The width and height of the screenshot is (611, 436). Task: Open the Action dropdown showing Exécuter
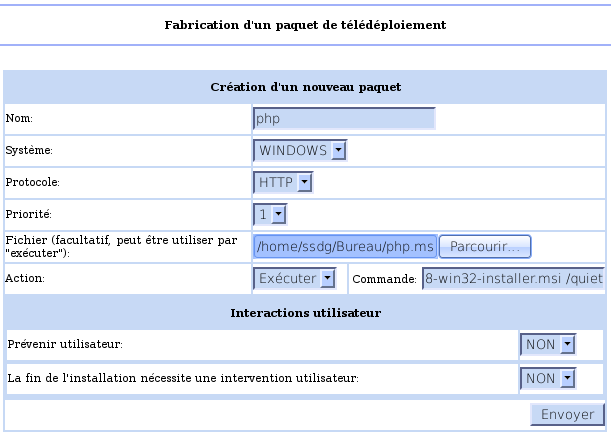click(x=294, y=278)
